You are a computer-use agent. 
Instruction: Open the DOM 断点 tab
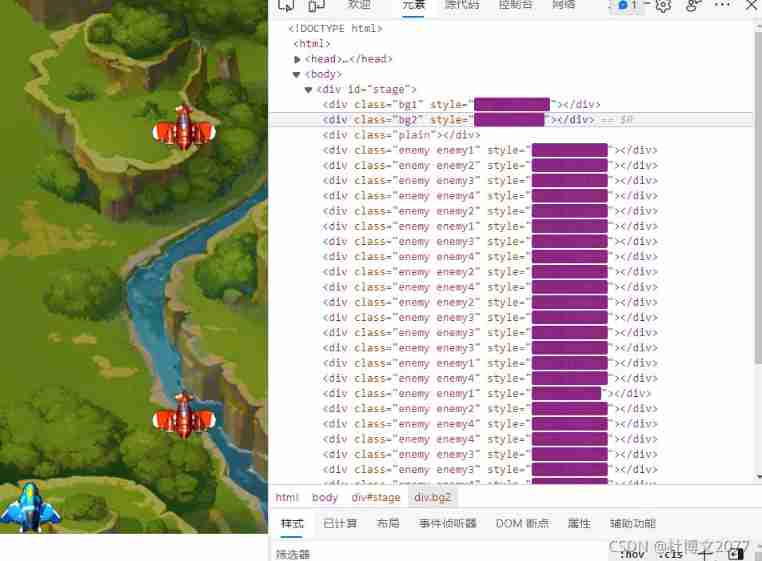522,524
